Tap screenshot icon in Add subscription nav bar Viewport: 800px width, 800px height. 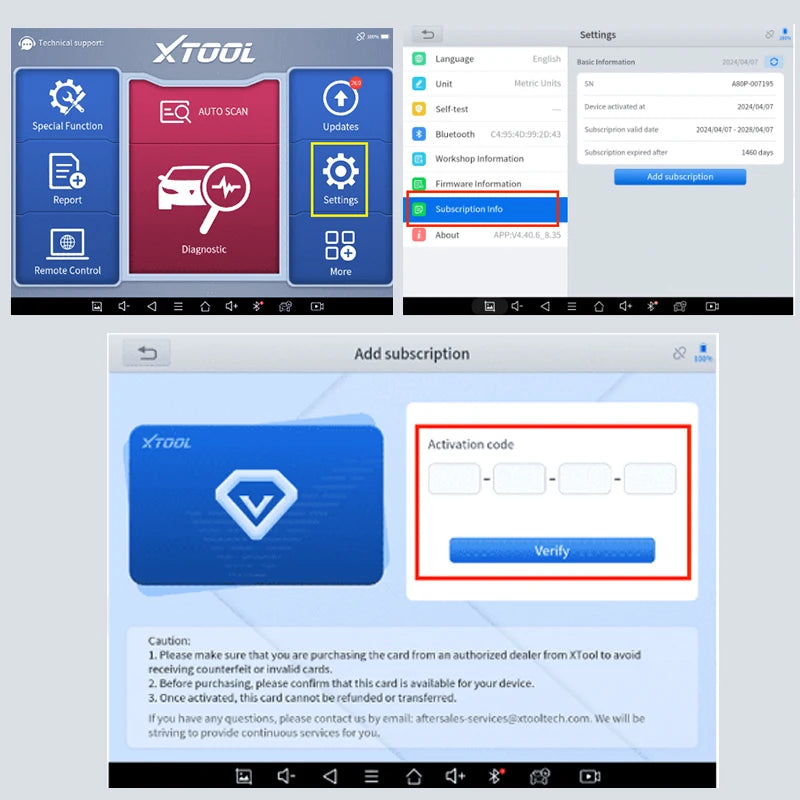point(244,776)
